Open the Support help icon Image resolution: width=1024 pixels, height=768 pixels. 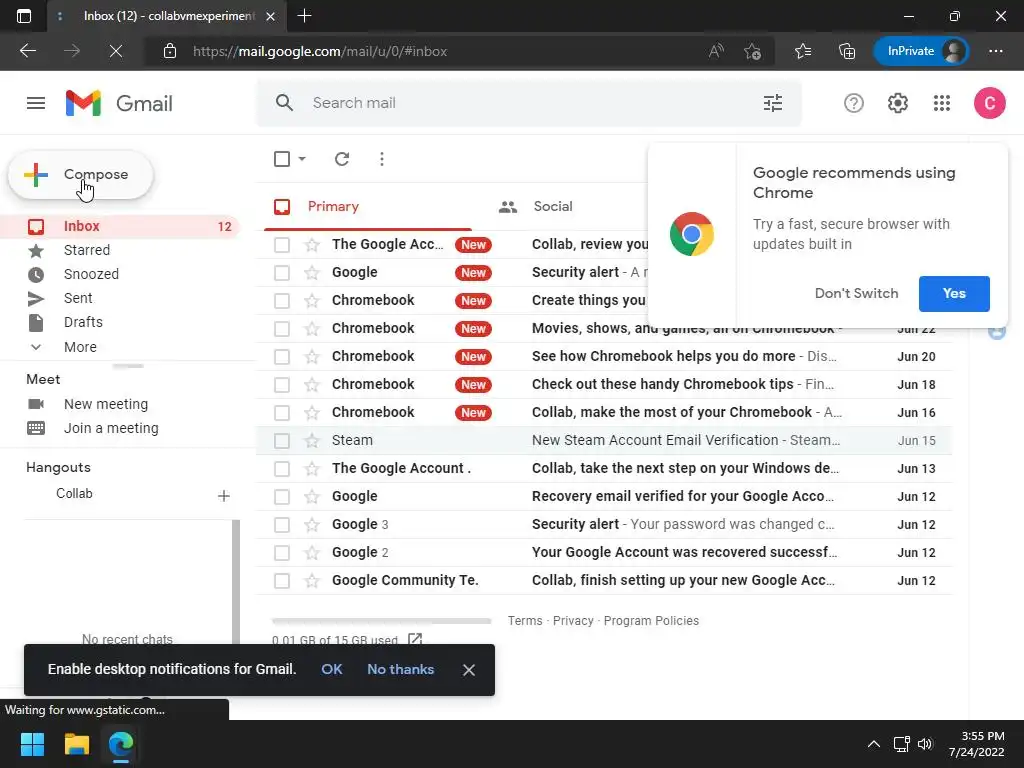pyautogui.click(x=854, y=103)
